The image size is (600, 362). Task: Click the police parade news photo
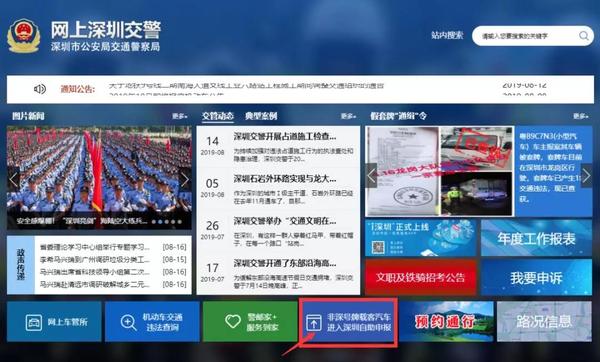(99, 178)
